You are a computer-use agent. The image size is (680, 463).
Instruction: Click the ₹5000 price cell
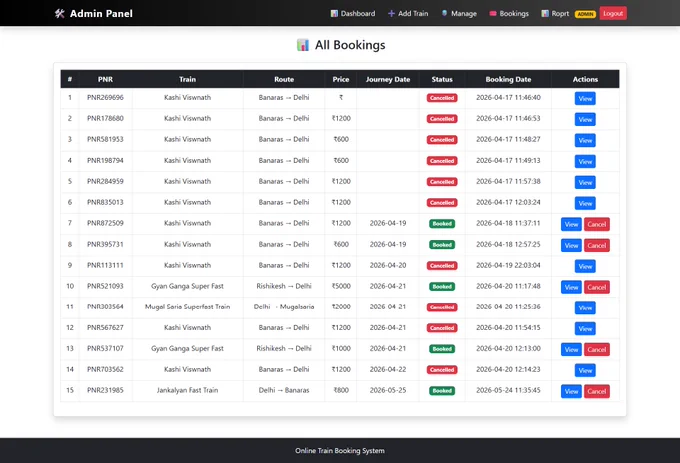click(341, 286)
